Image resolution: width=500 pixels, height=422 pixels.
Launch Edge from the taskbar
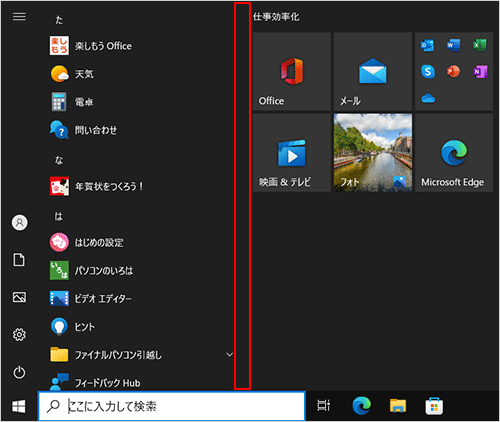click(362, 405)
